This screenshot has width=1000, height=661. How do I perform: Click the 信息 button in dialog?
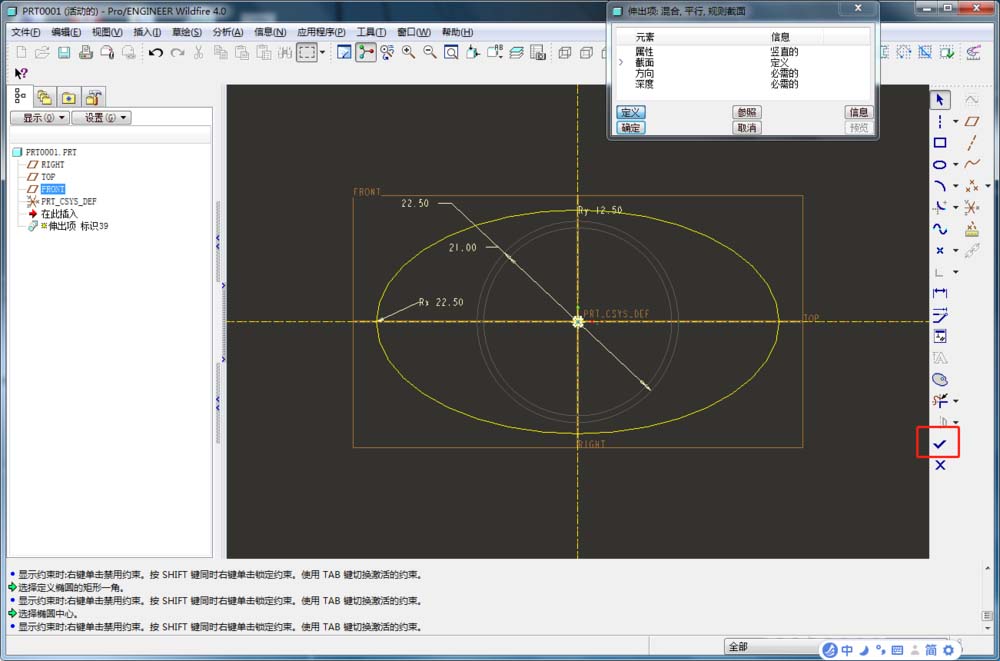pyautogui.click(x=858, y=112)
